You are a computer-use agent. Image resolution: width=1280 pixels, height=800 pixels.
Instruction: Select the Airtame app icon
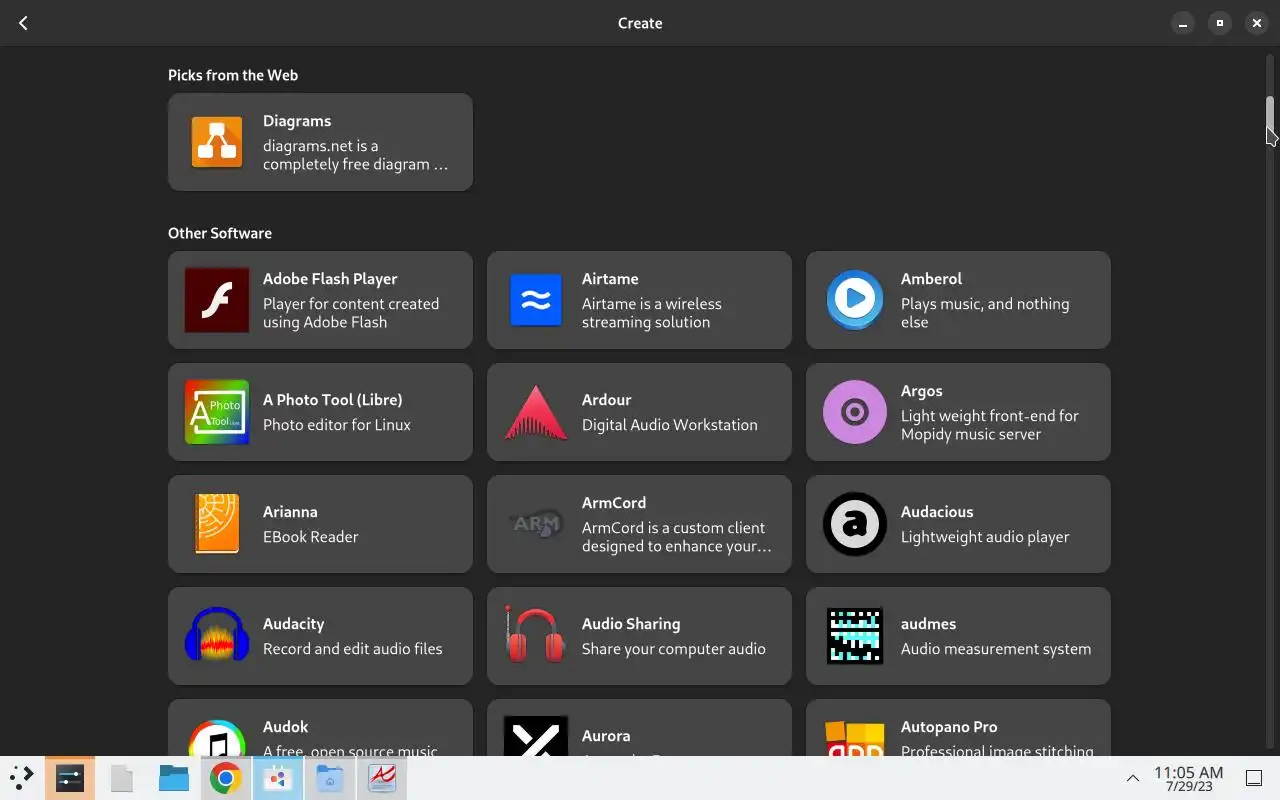point(536,300)
